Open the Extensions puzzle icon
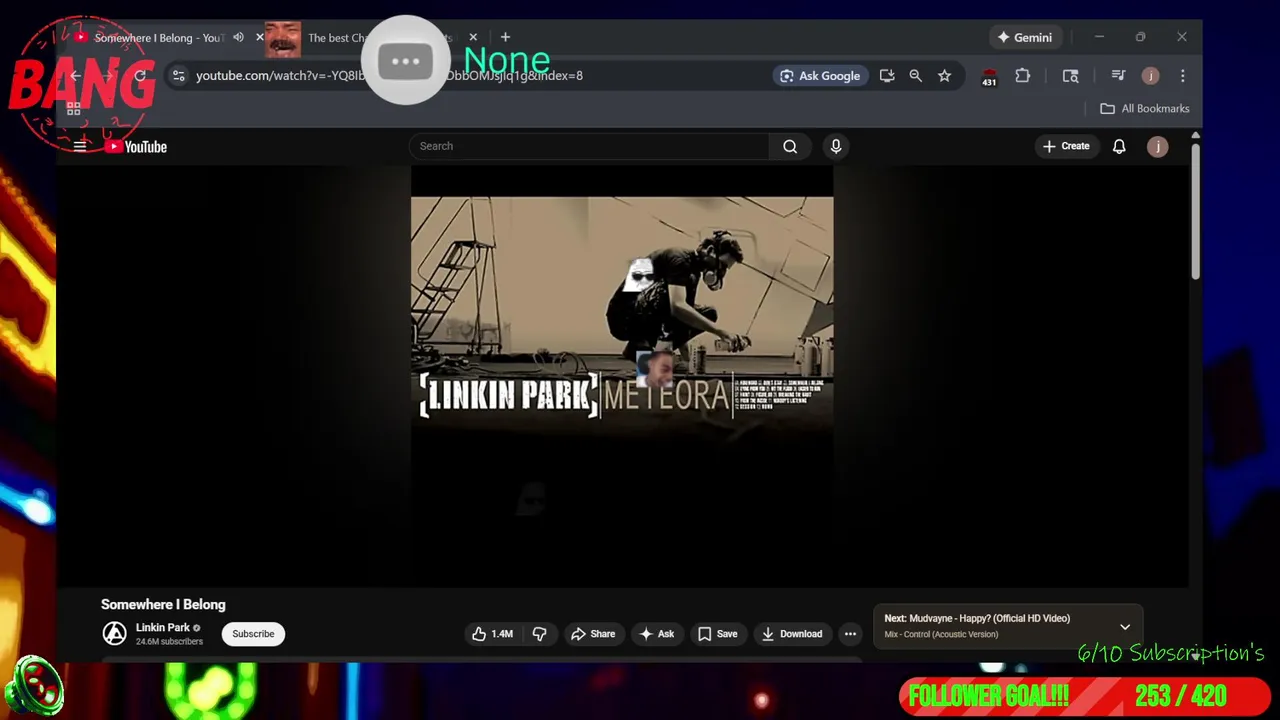The image size is (1280, 720). [1022, 76]
